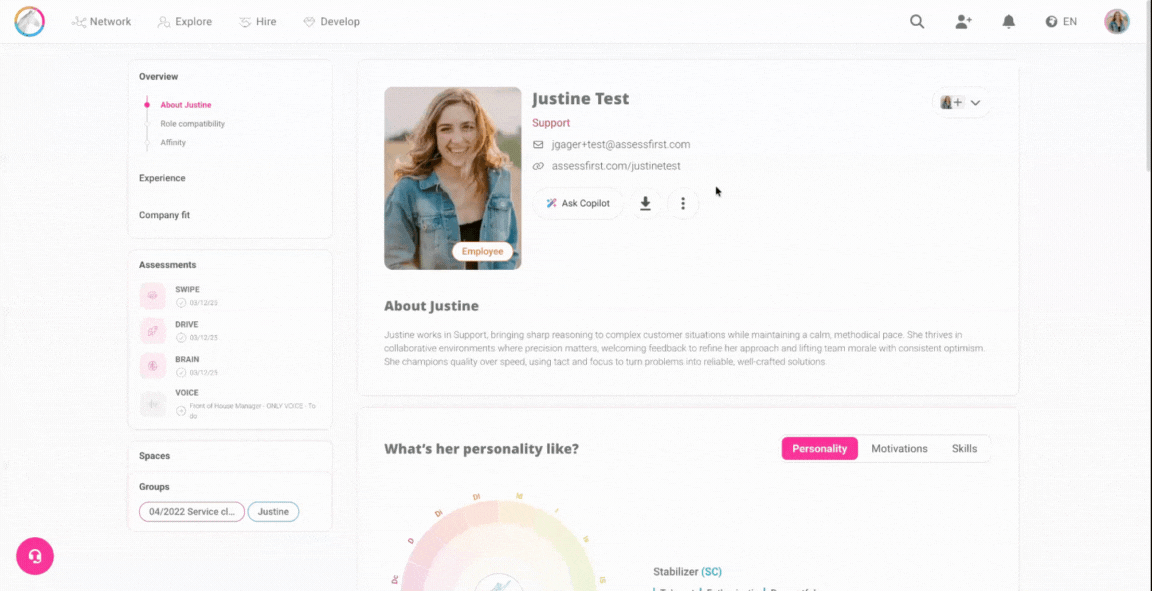Screen dimensions: 1152x591
Task: Open the Develop menu
Action: click(331, 21)
